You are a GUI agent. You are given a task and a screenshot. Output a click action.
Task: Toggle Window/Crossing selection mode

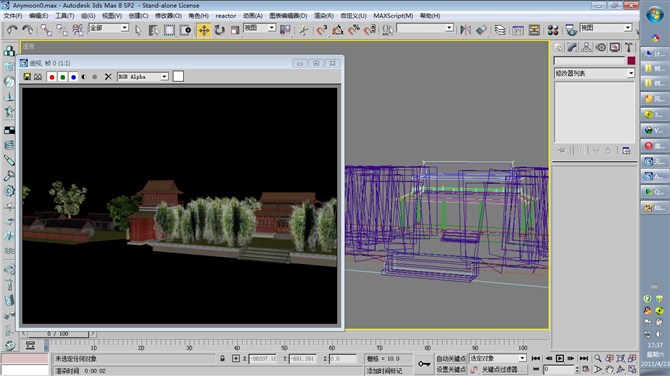click(185, 30)
